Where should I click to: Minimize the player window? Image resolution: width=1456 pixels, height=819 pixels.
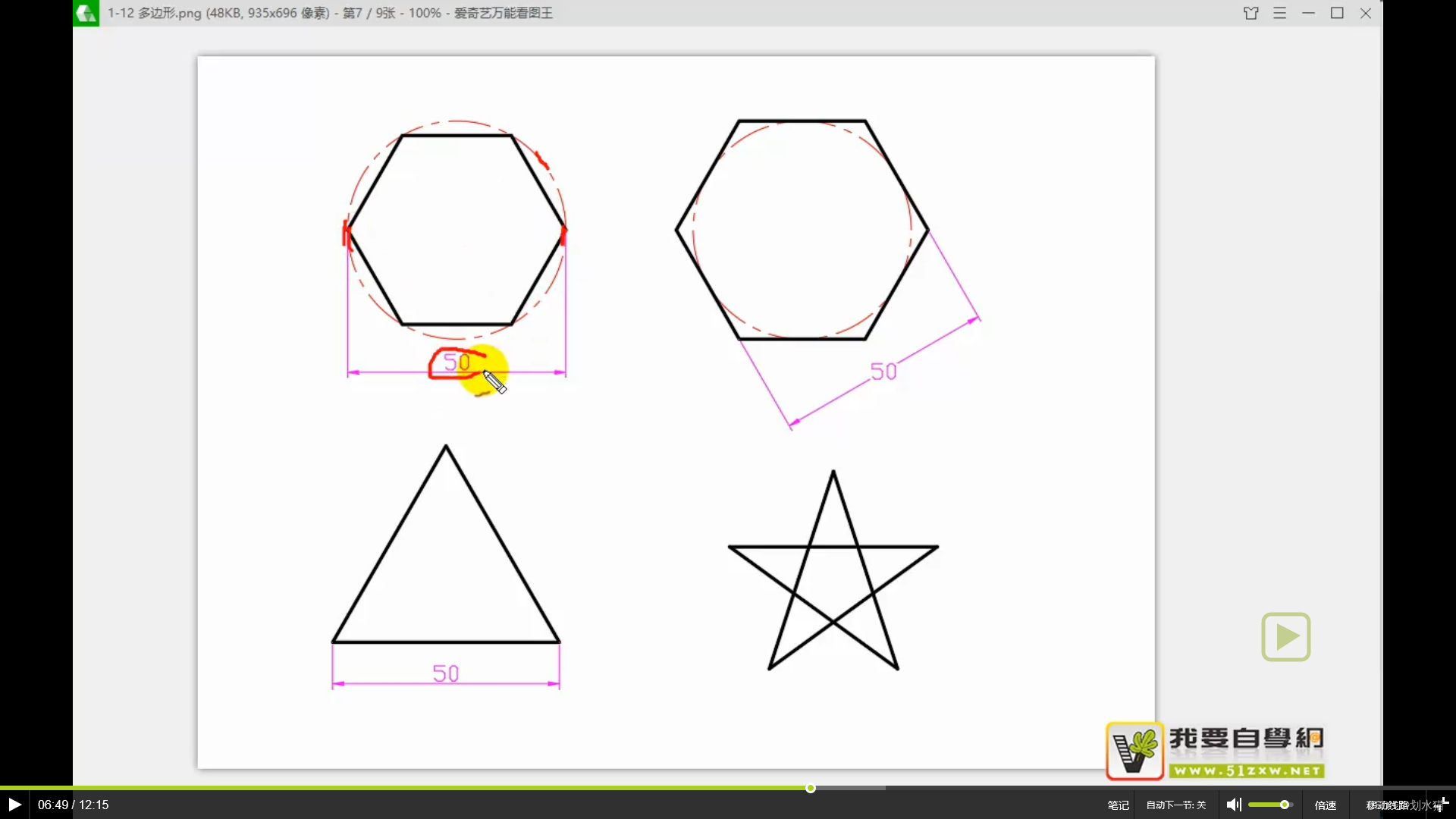tap(1310, 13)
